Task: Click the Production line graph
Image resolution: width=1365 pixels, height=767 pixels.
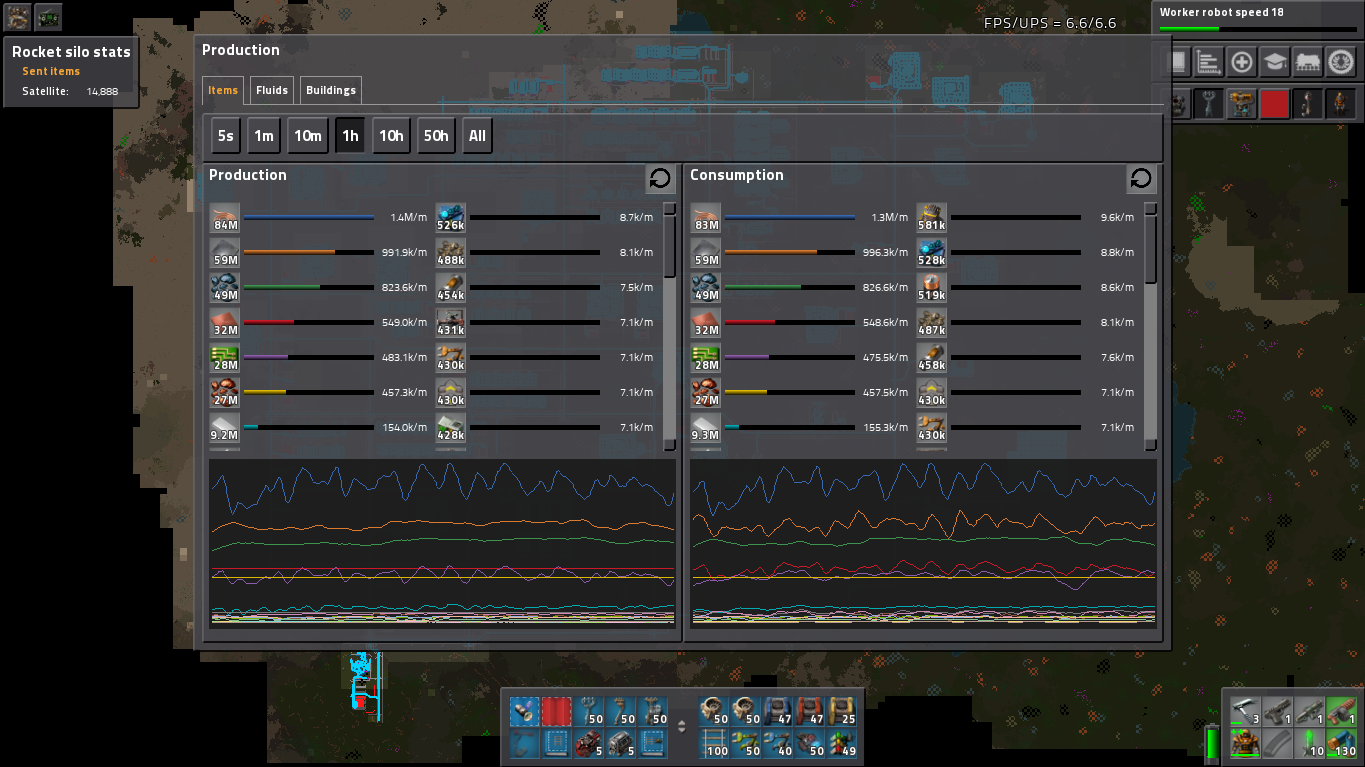Action: tap(442, 543)
